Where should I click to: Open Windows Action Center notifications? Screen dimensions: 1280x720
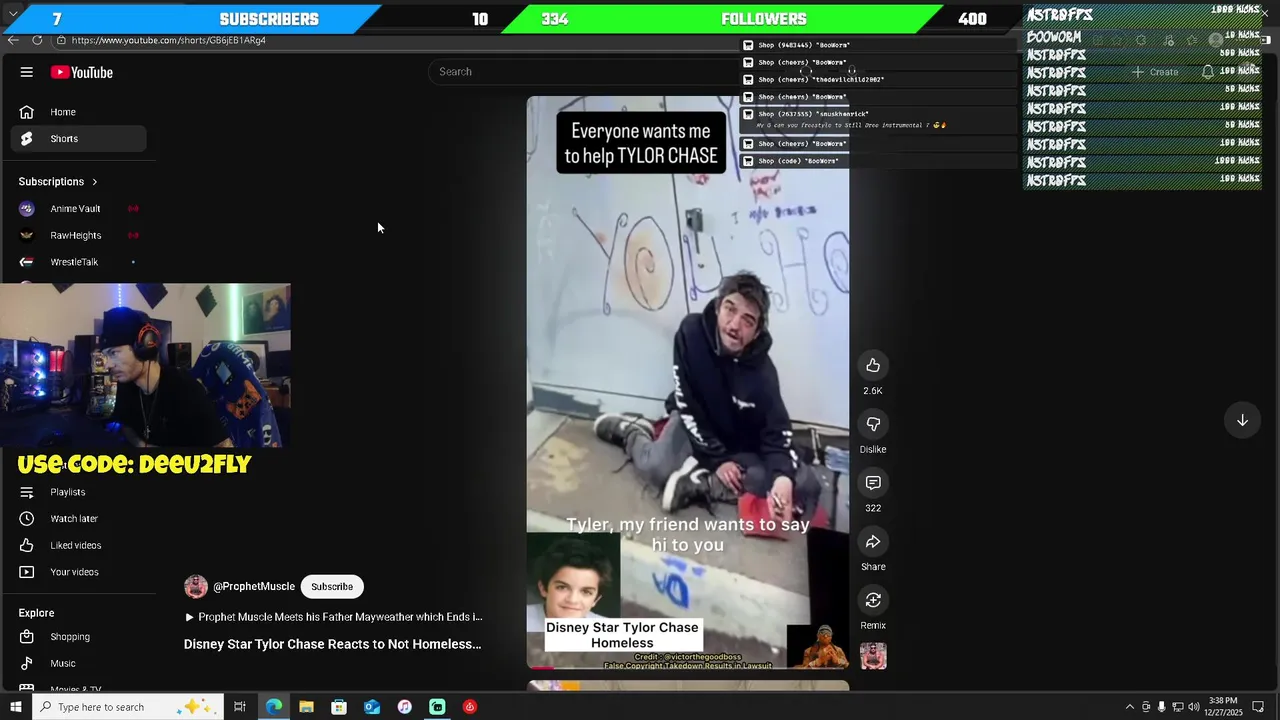[1258, 707]
